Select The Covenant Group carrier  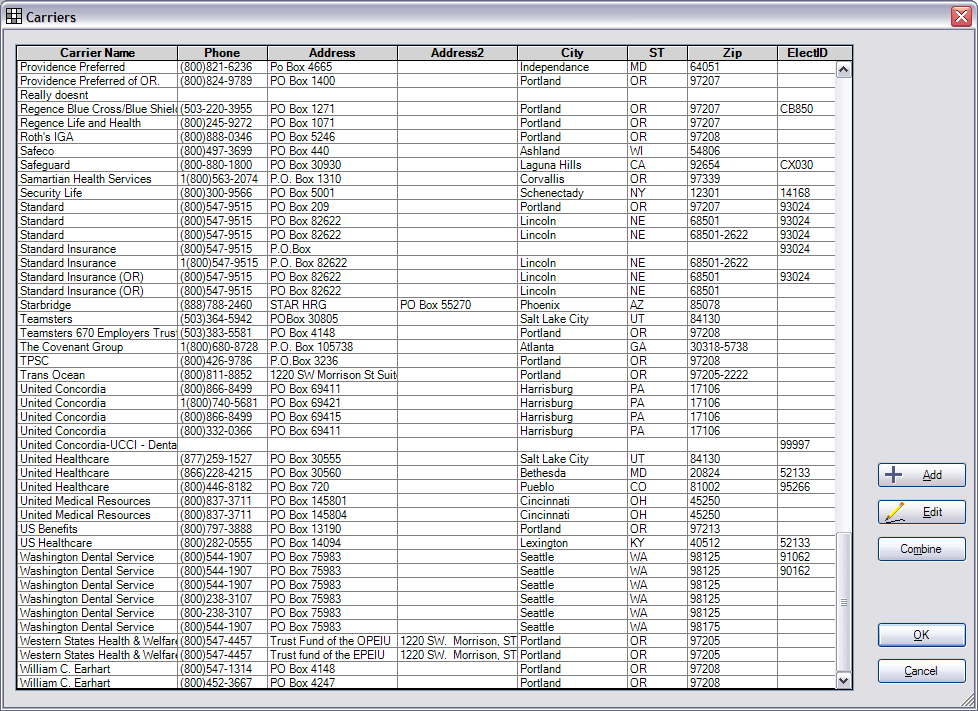coord(426,347)
